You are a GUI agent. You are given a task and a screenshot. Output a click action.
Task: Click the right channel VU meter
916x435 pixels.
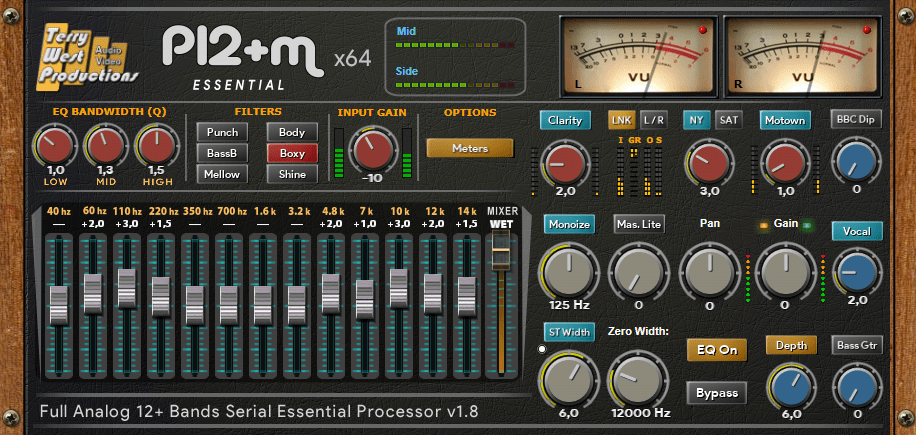coord(803,56)
